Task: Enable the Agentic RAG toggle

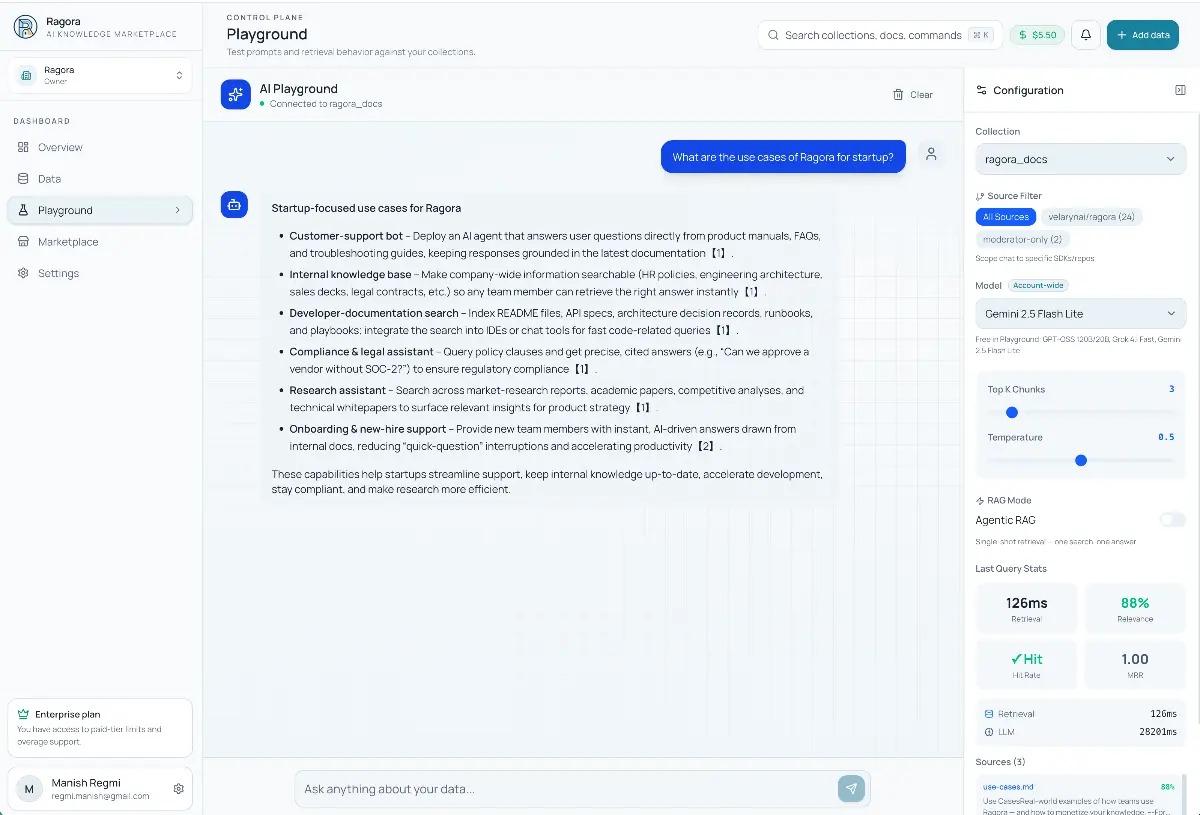Action: [x=1172, y=520]
